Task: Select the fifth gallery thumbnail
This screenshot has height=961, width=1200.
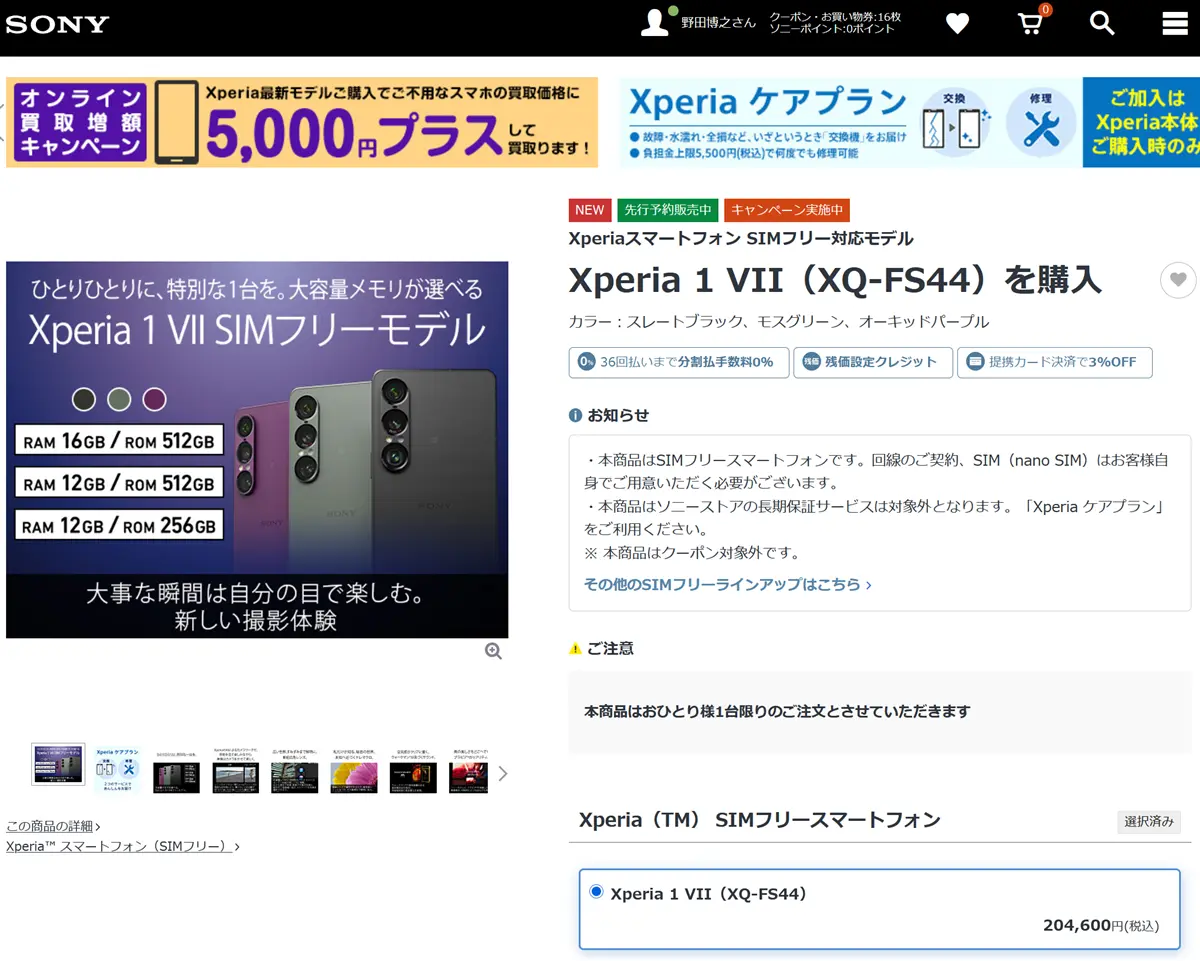Action: coord(295,771)
